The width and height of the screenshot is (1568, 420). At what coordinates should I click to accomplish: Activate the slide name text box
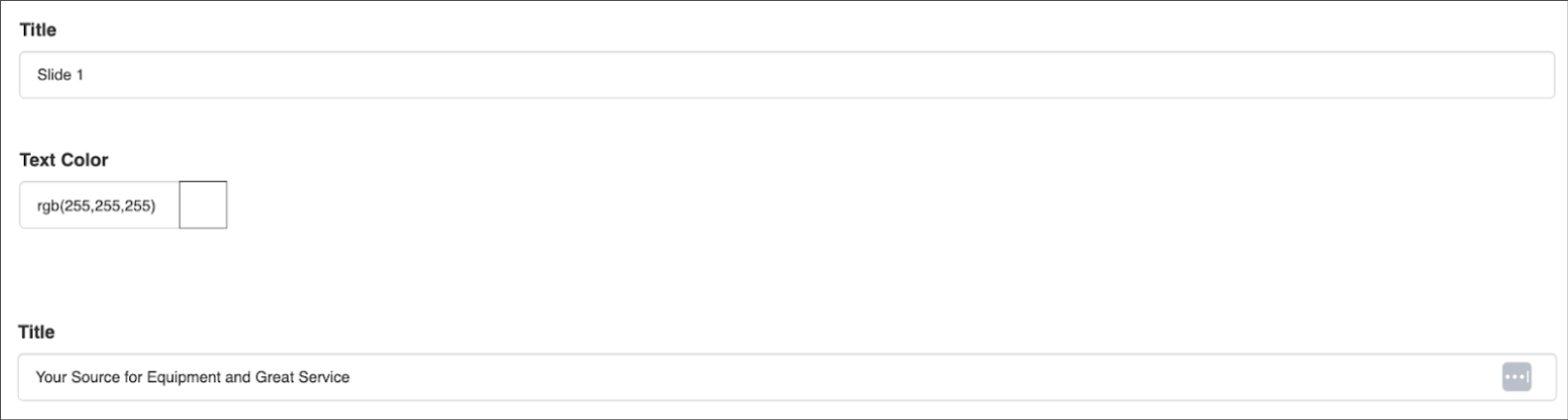[786, 74]
